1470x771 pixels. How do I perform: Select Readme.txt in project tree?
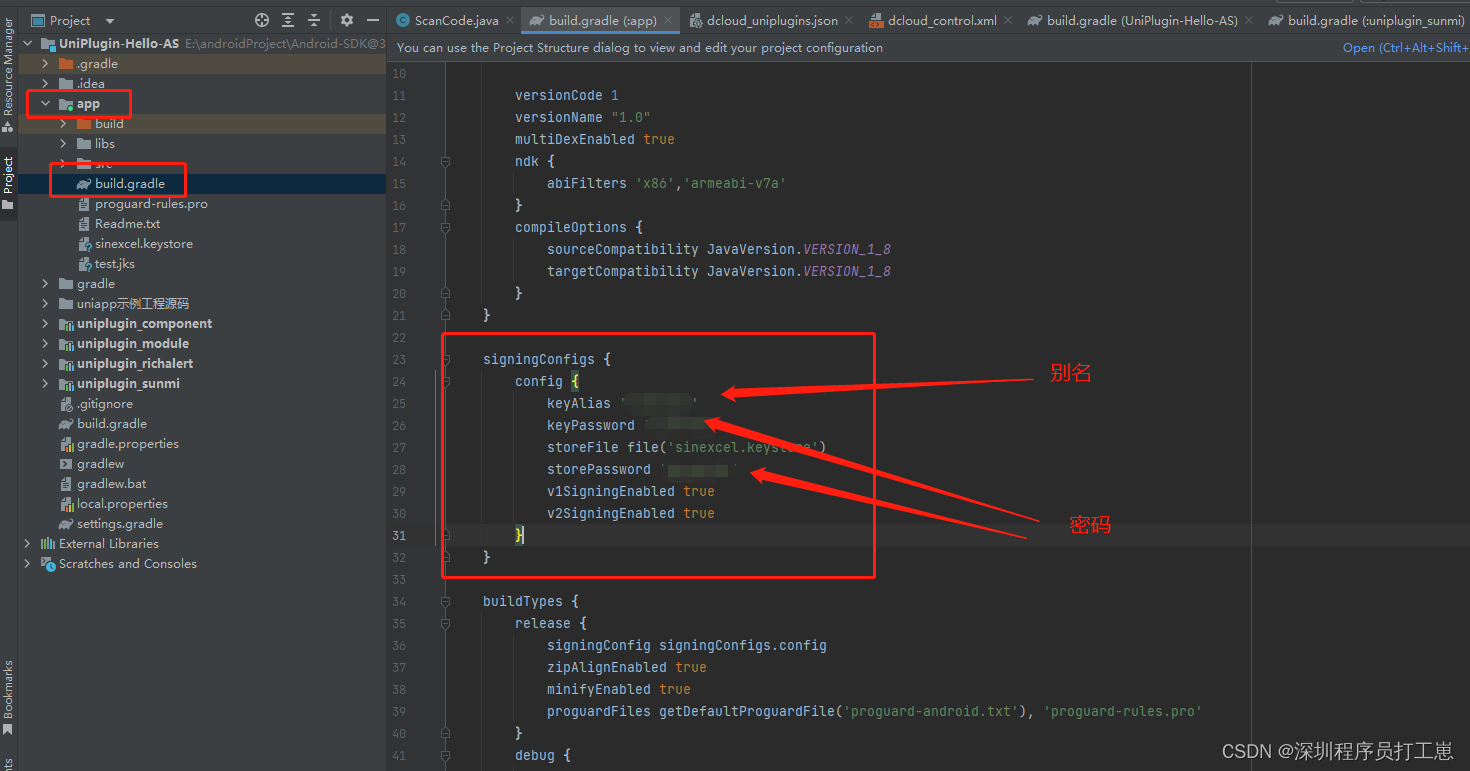127,224
